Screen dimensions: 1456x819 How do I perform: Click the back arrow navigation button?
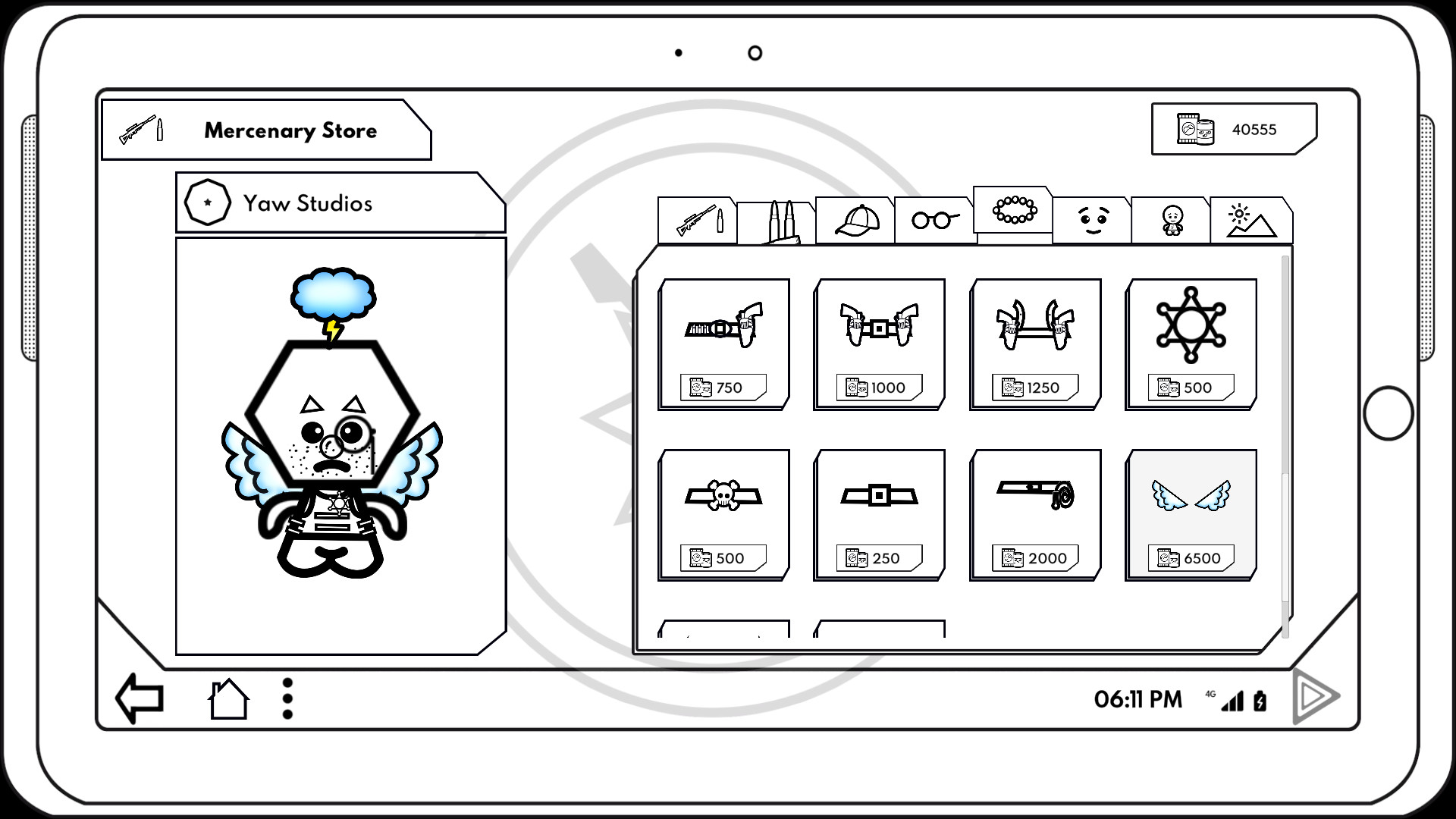[139, 697]
